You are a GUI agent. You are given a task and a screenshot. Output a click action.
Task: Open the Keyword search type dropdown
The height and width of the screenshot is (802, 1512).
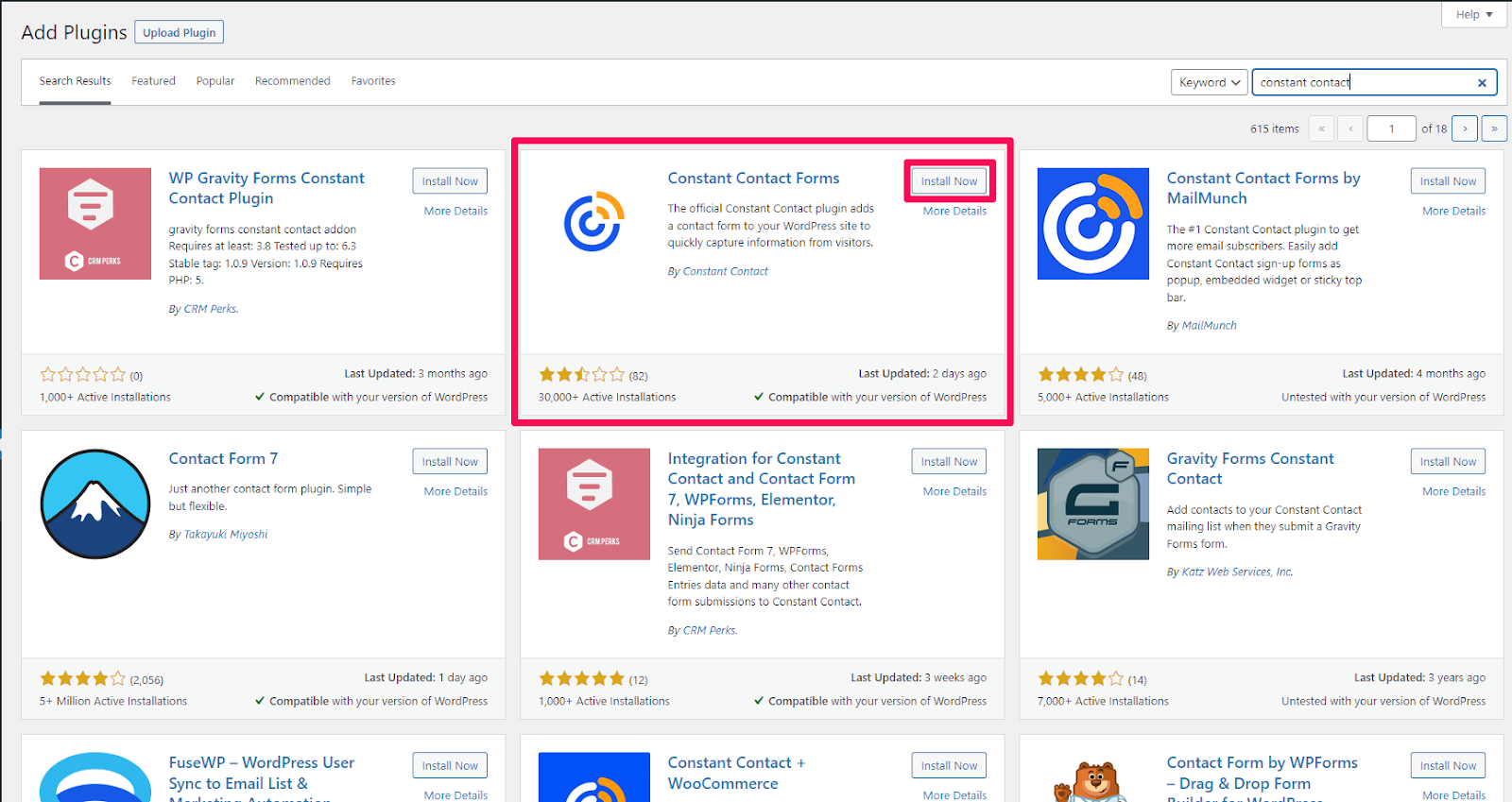pyautogui.click(x=1209, y=83)
